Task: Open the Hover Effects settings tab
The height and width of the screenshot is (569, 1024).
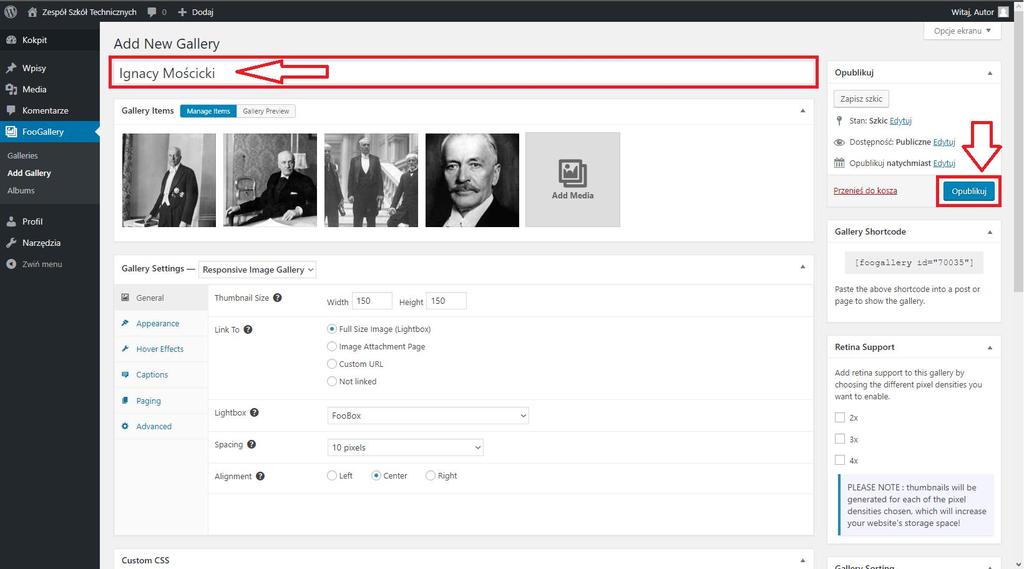Action: [160, 349]
